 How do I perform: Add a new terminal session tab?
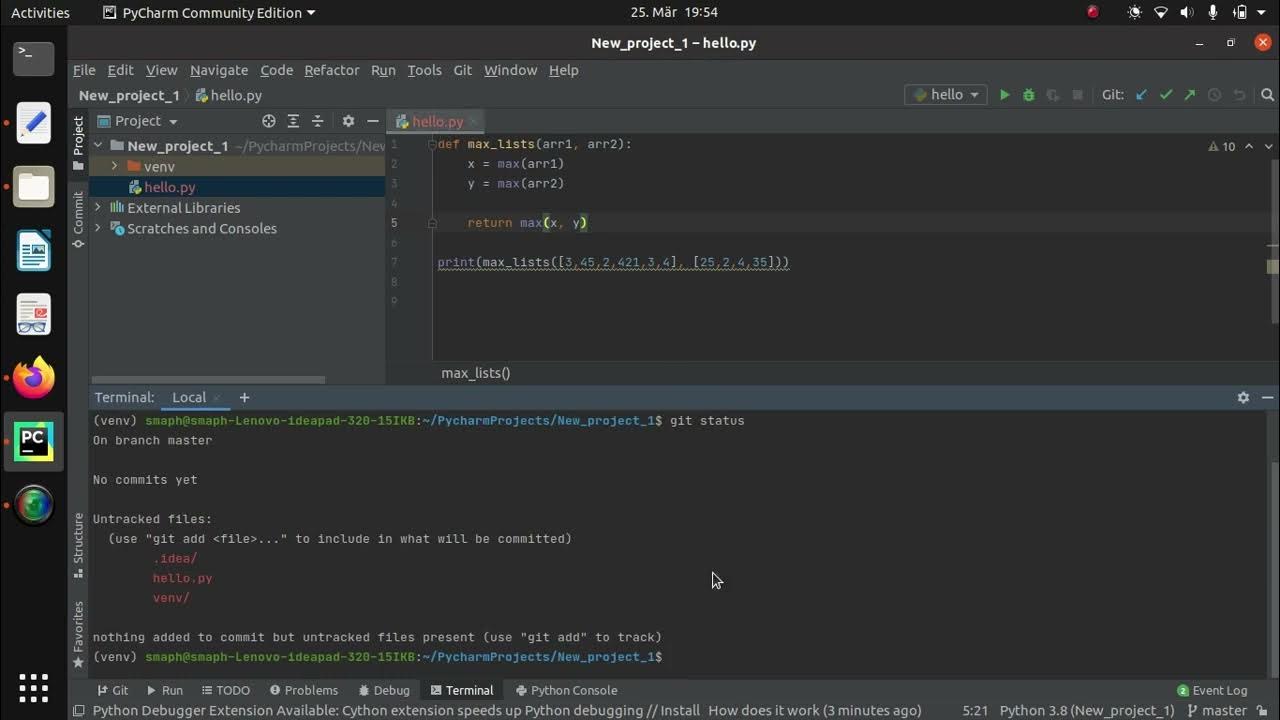[244, 397]
